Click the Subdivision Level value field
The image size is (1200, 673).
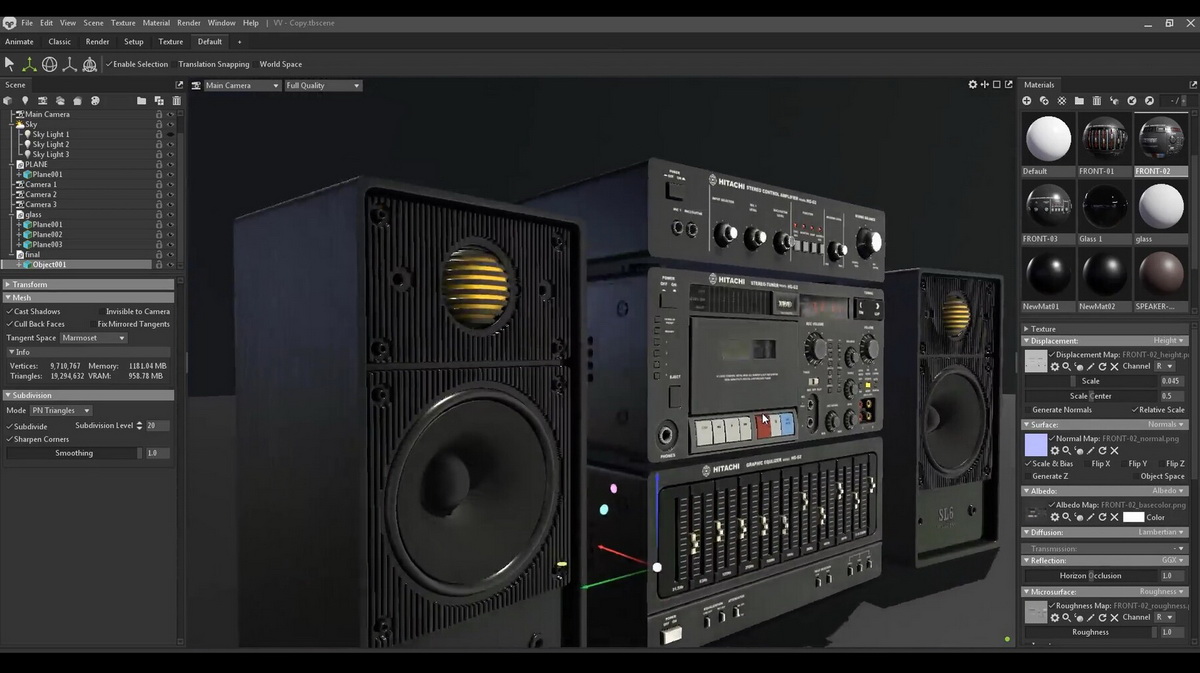click(x=157, y=426)
